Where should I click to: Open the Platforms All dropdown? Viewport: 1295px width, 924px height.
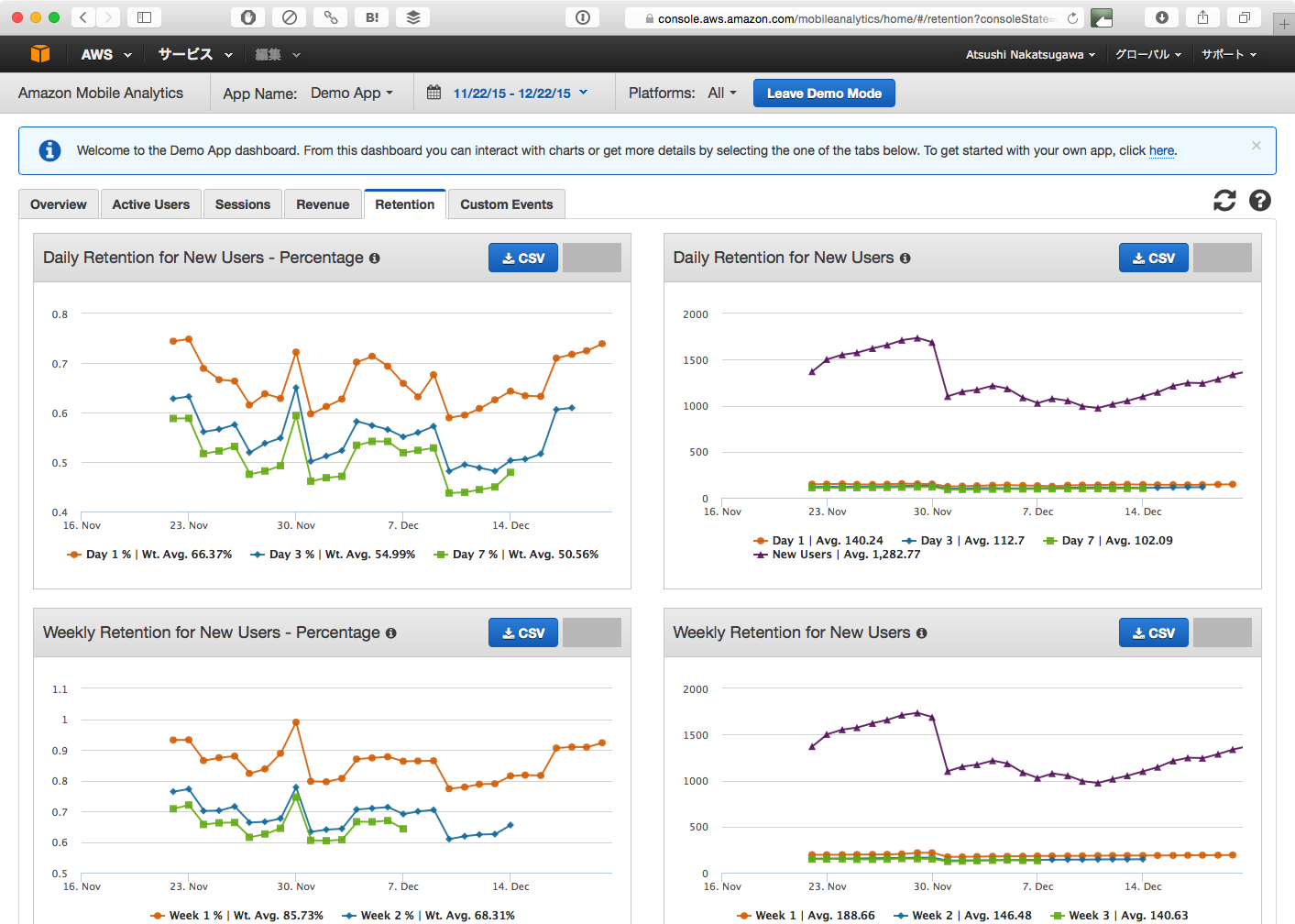coord(722,93)
